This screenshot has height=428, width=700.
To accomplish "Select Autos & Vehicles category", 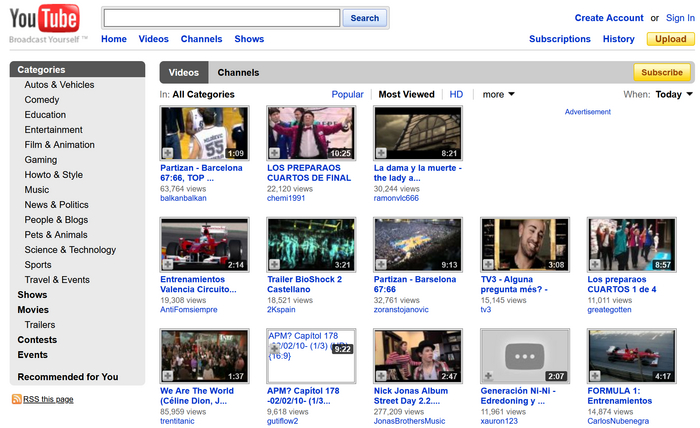I will [x=59, y=85].
